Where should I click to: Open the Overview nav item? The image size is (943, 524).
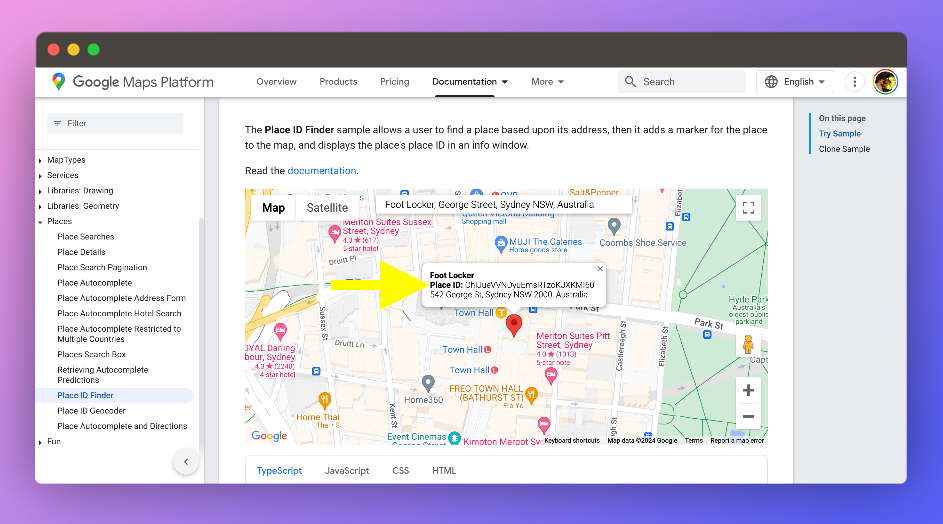[276, 82]
